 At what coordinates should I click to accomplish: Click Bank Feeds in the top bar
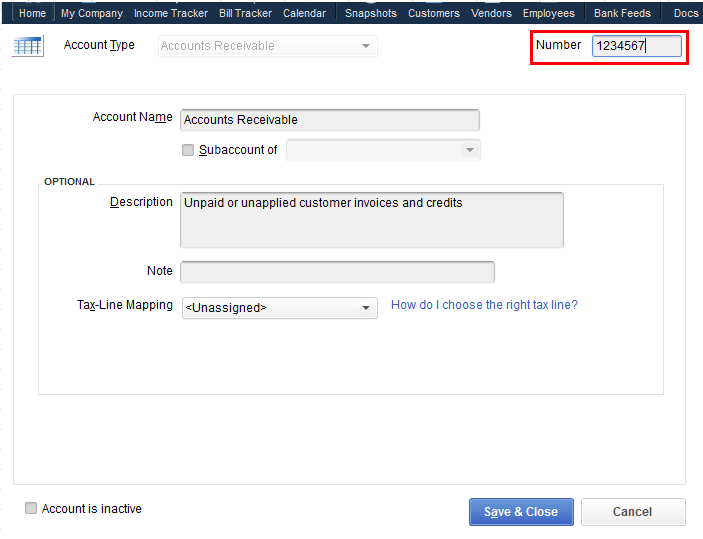[x=622, y=13]
